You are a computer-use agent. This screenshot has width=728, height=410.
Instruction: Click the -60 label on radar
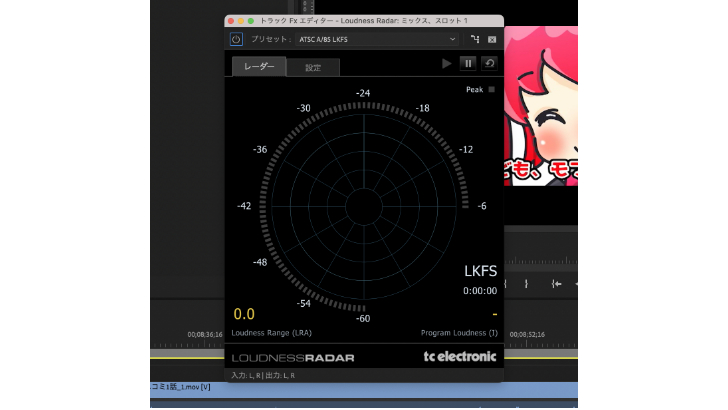coord(363,319)
